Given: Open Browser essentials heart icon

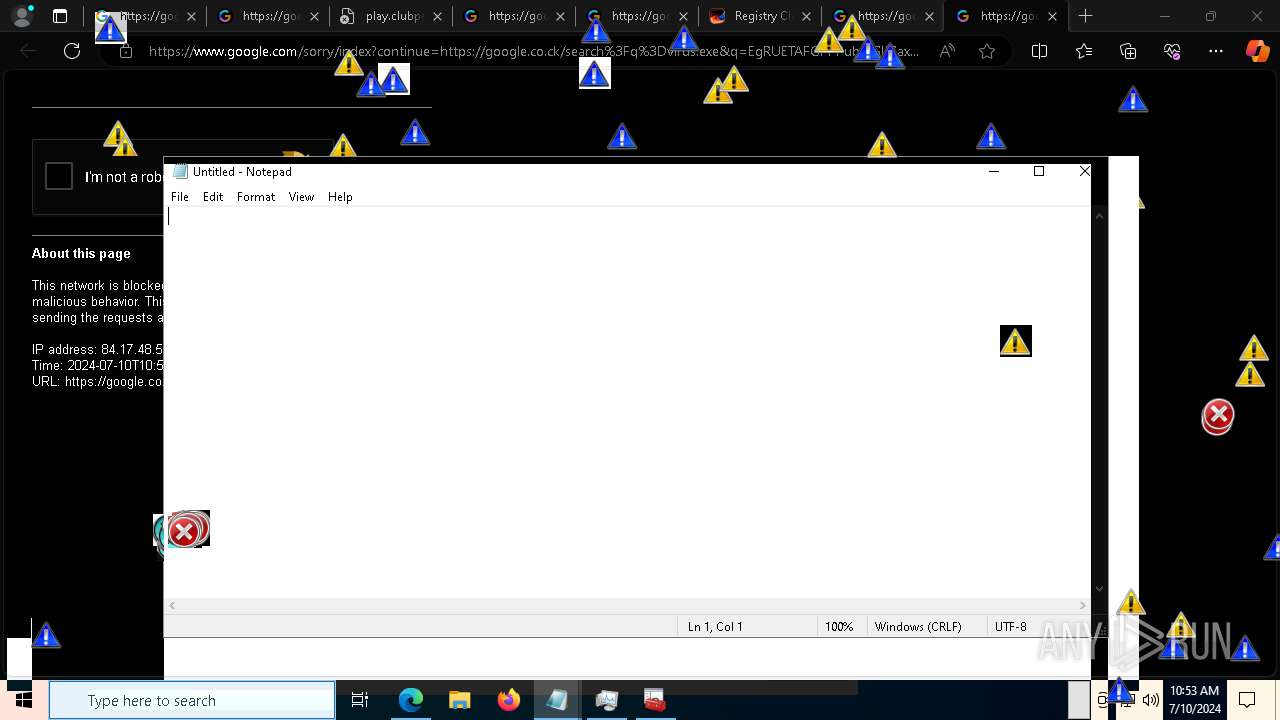Looking at the screenshot, I should pyautogui.click(x=1172, y=51).
